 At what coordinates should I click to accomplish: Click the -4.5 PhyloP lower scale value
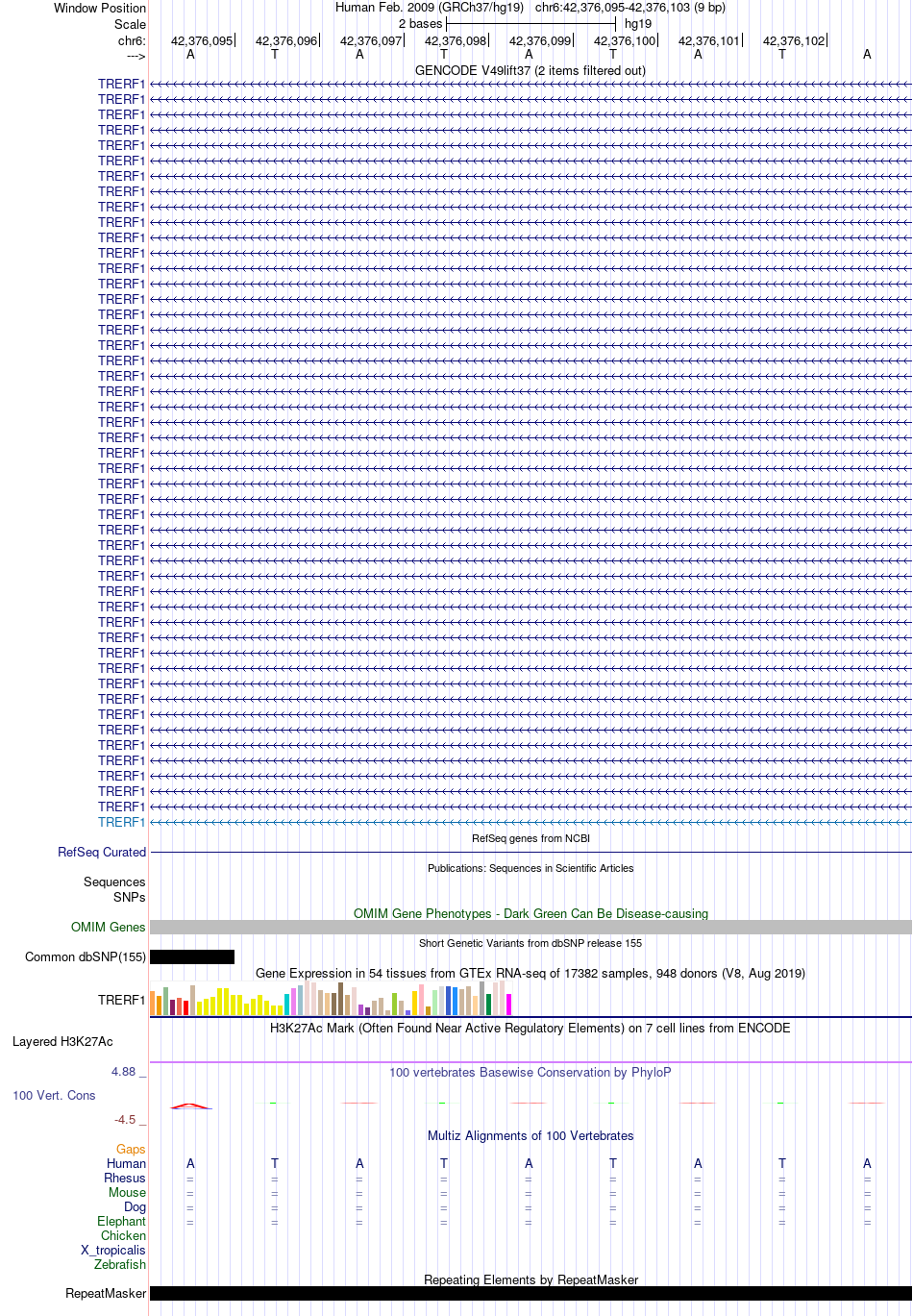tap(125, 1119)
